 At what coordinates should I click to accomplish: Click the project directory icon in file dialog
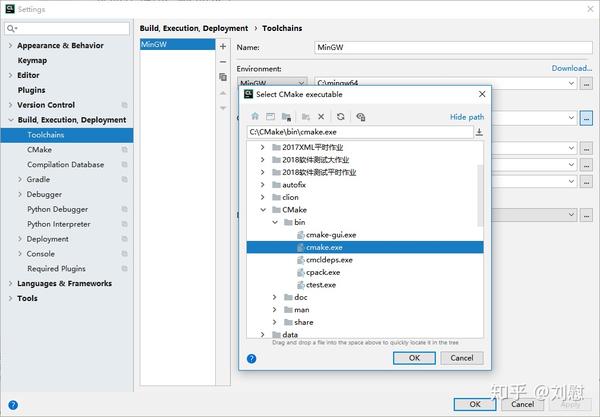click(286, 117)
